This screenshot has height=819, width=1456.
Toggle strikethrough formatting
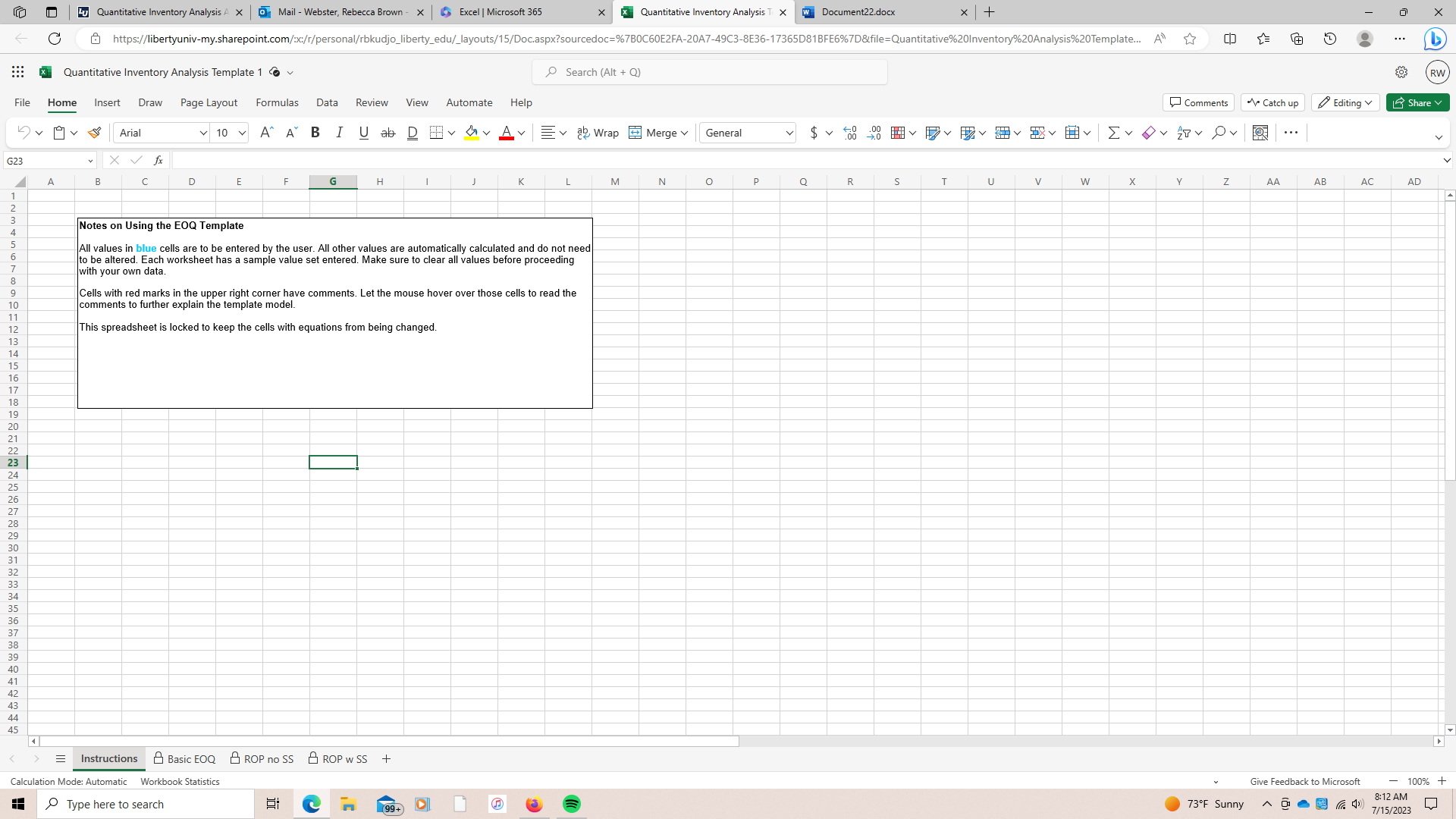coord(388,133)
